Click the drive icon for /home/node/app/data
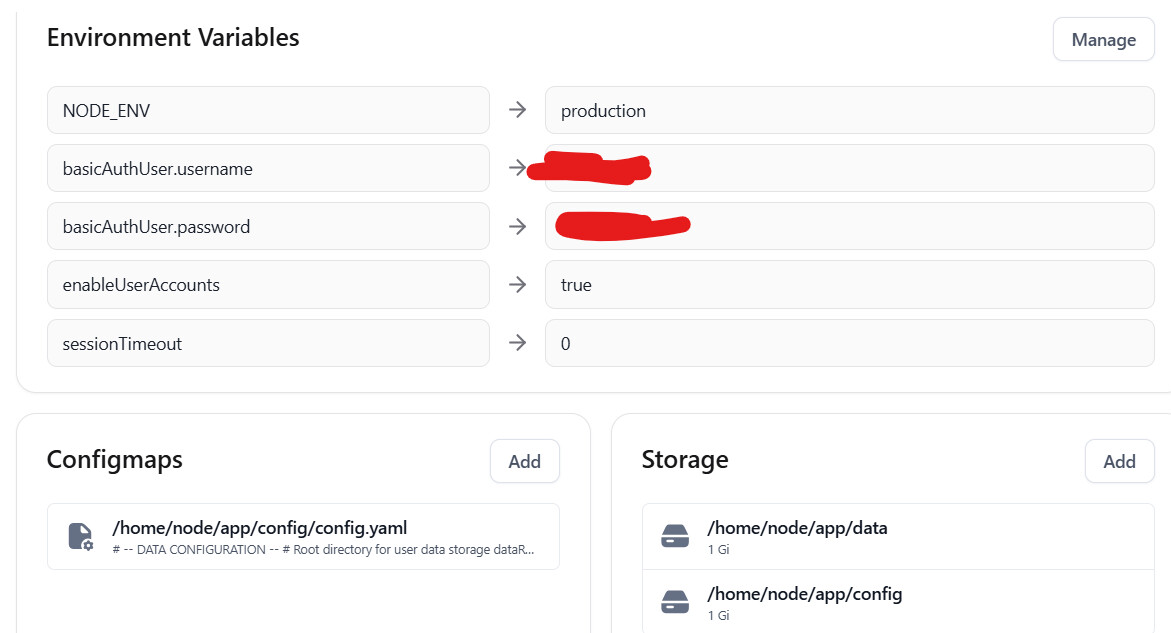 click(x=675, y=536)
